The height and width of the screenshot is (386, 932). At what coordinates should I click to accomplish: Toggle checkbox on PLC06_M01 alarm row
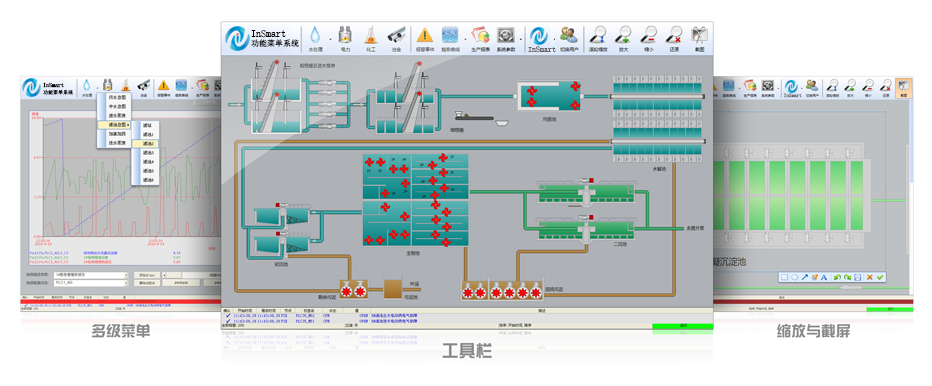[228, 321]
